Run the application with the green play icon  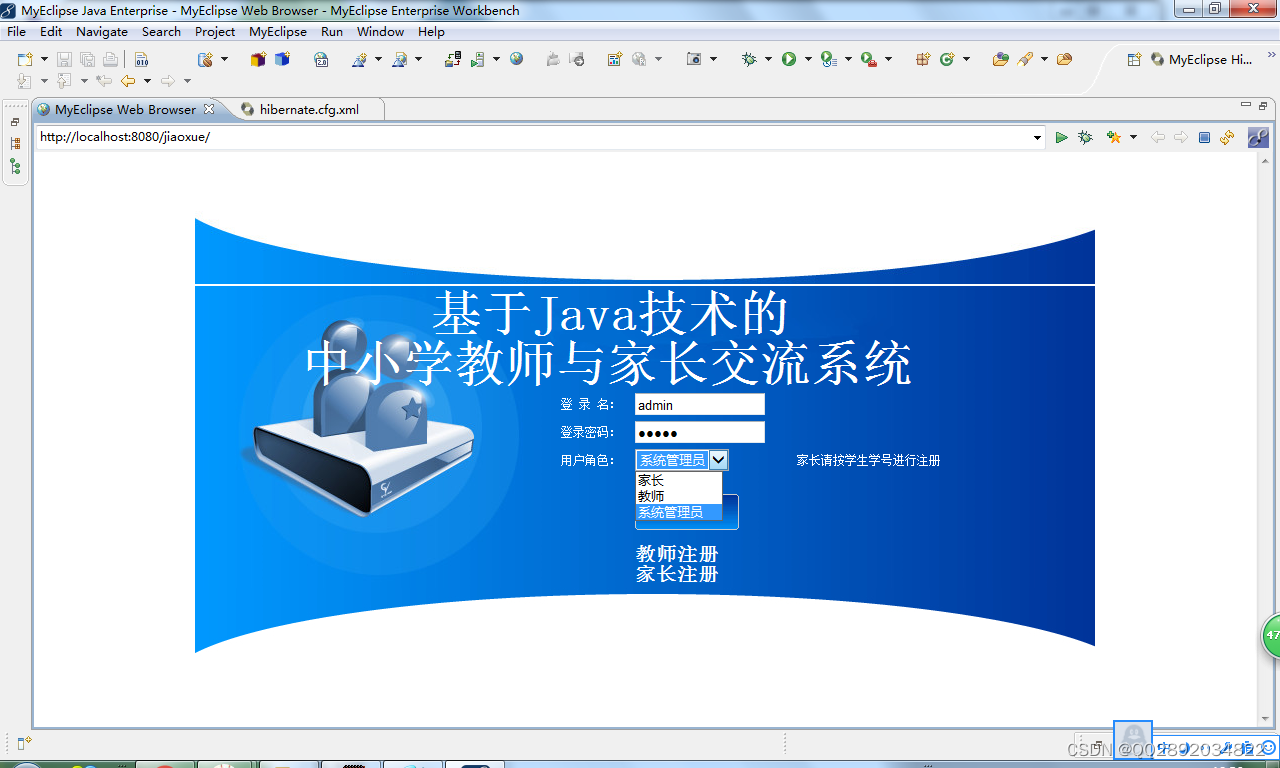coord(787,60)
